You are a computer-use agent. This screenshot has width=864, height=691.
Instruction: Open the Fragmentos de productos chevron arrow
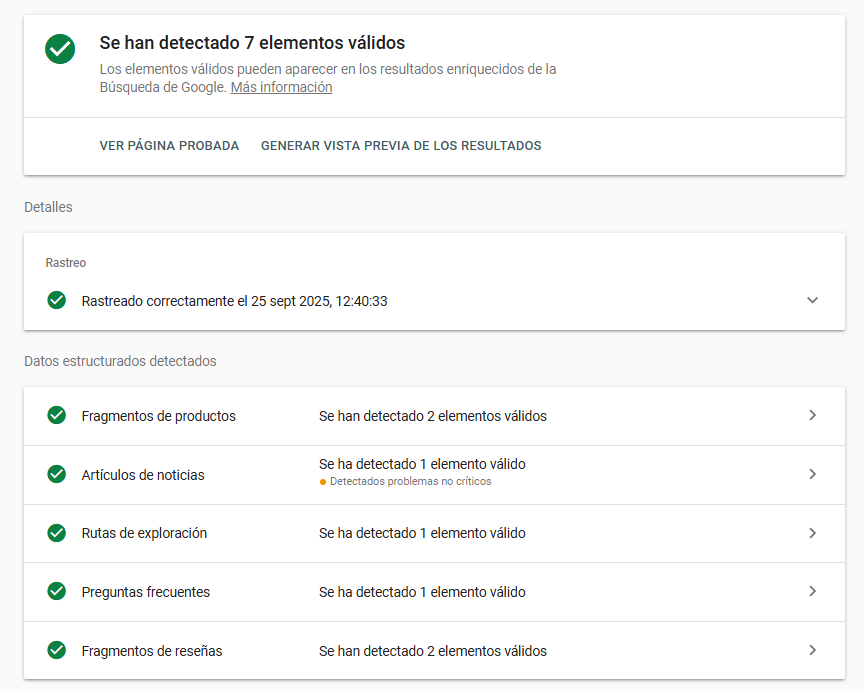[x=812, y=415]
